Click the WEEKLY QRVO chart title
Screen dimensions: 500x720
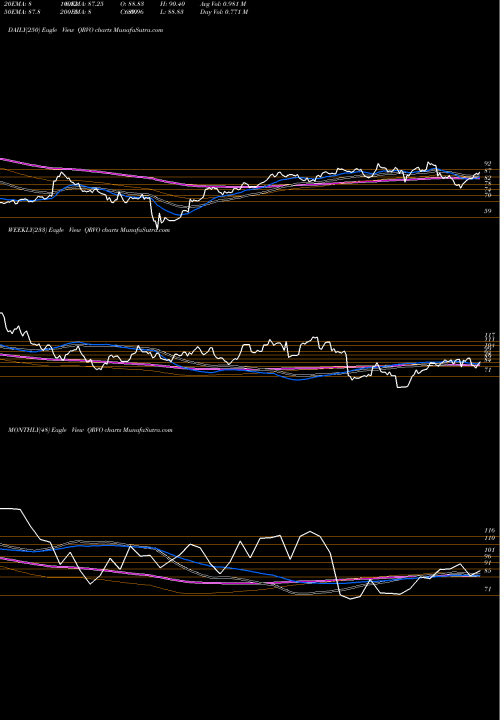click(x=89, y=230)
